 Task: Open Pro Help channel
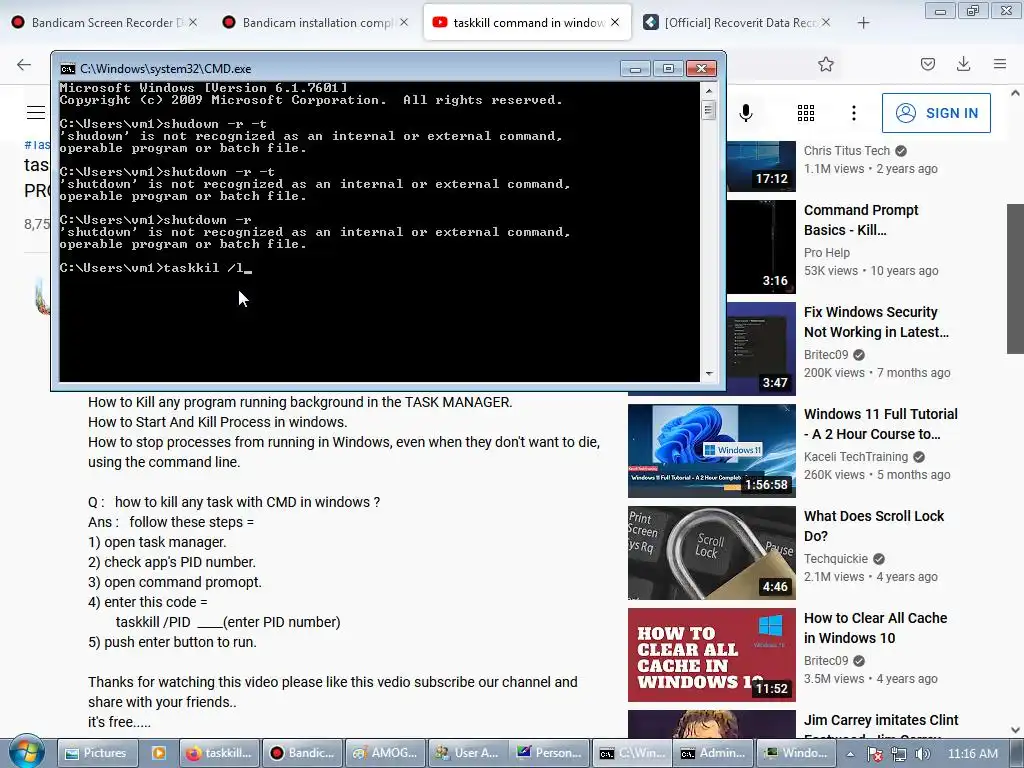(x=826, y=253)
